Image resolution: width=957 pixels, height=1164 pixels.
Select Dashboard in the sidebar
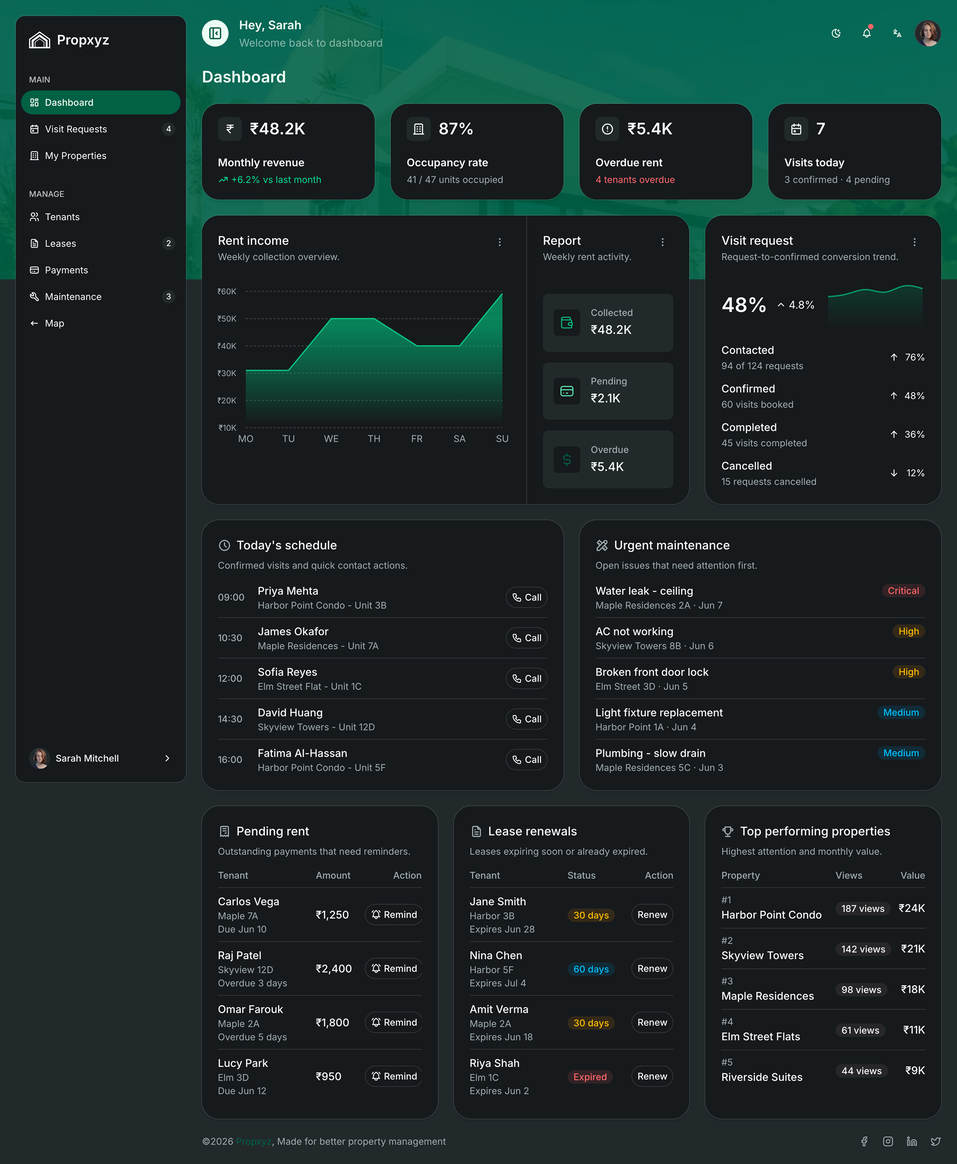101,102
